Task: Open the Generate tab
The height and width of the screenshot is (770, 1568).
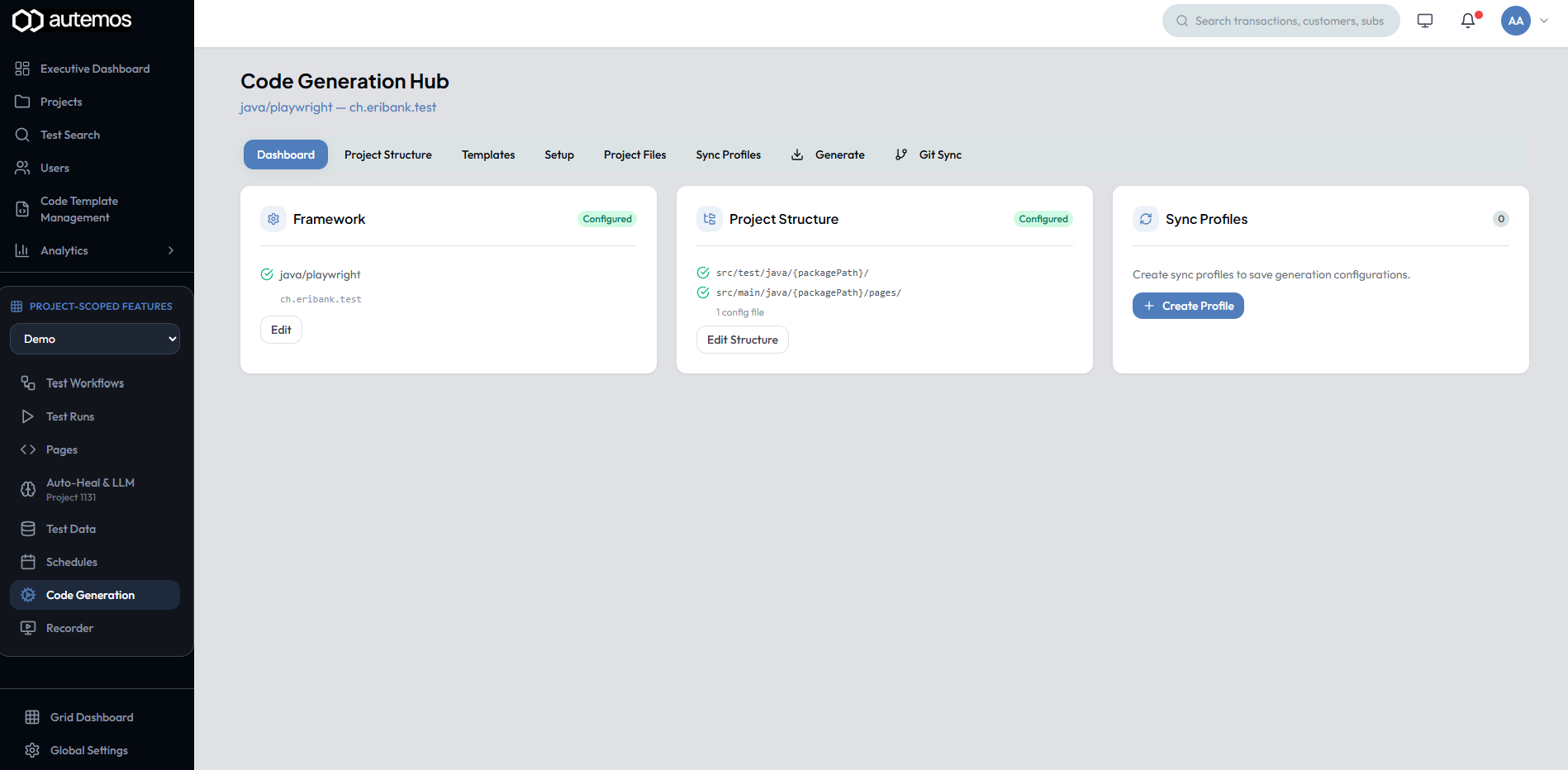Action: (x=828, y=154)
